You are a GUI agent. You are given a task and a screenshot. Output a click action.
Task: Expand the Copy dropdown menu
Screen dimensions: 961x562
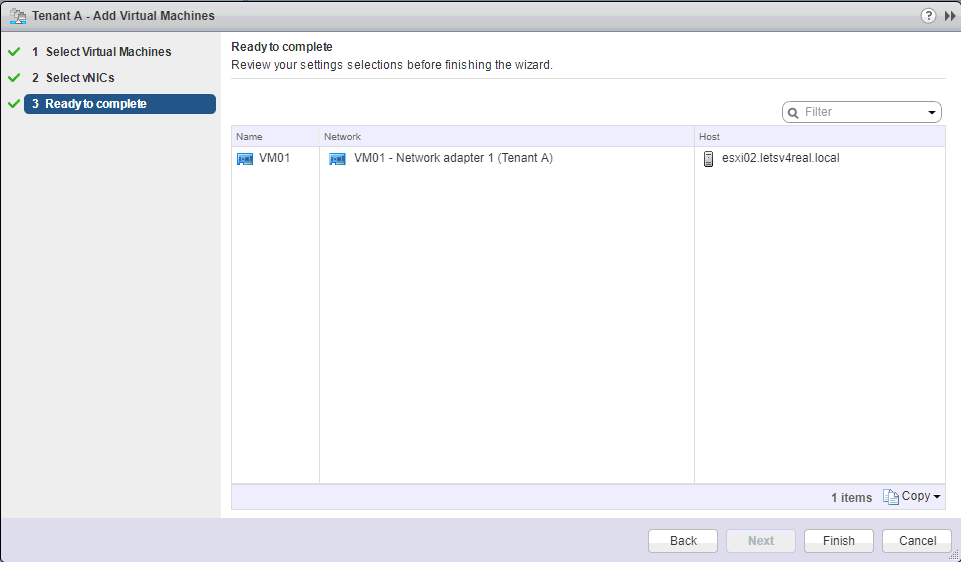(x=936, y=497)
